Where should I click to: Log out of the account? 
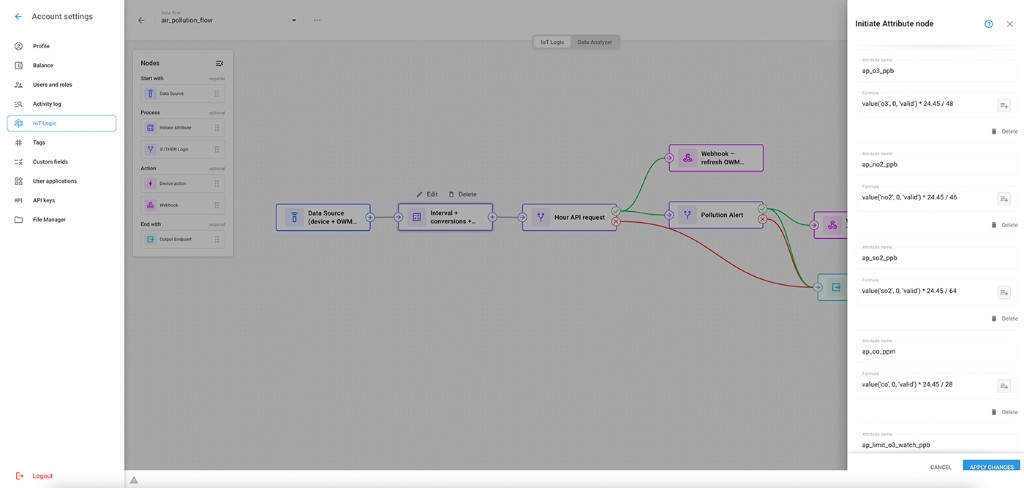pyautogui.click(x=34, y=476)
